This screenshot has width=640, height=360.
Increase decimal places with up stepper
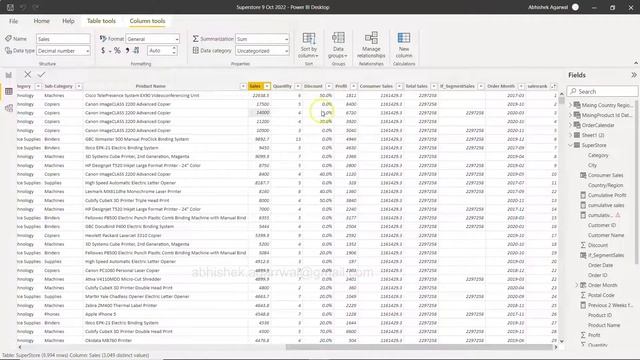174,48
